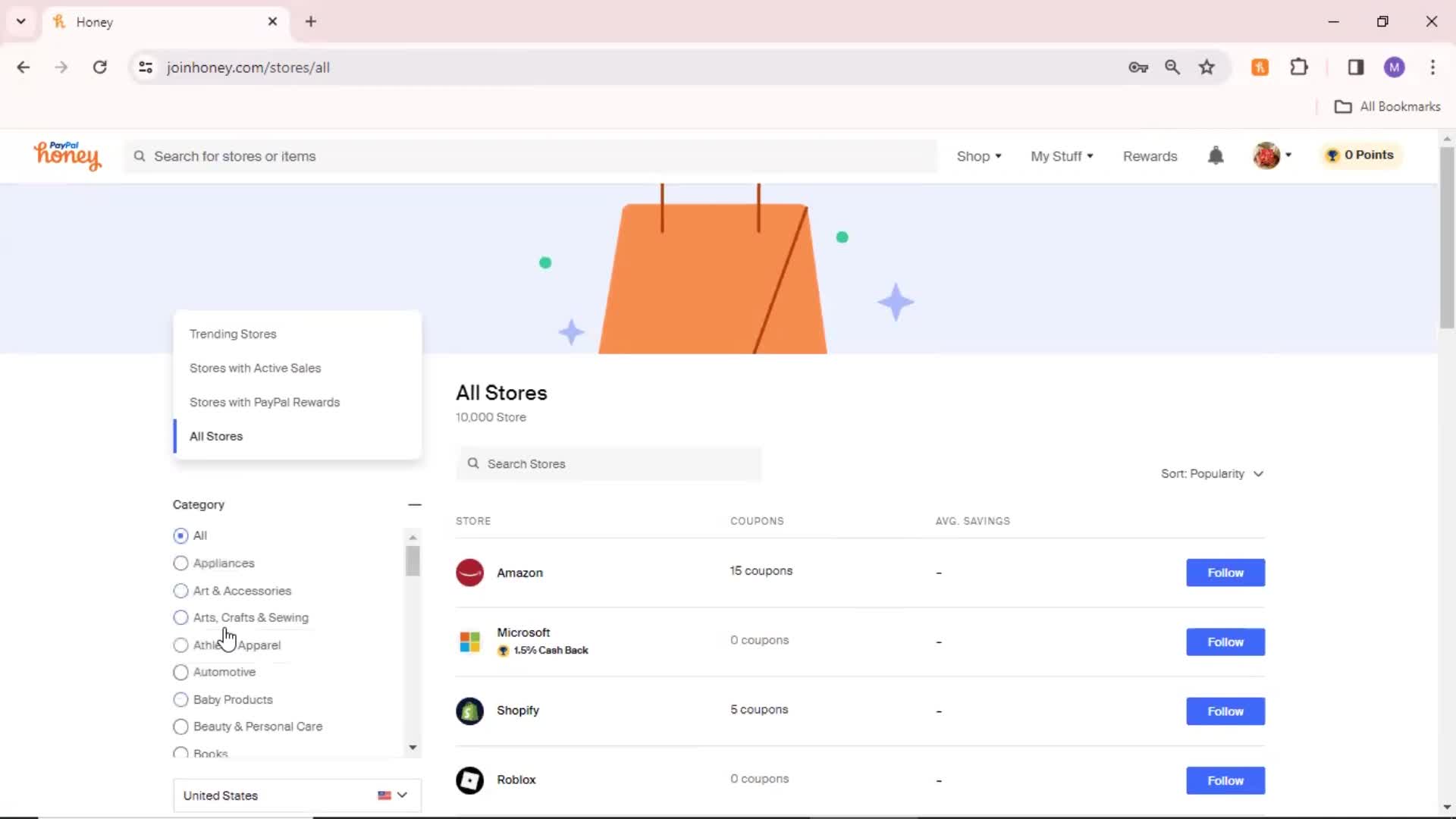Select the Athletic Apparel category
1456x819 pixels.
click(x=180, y=645)
